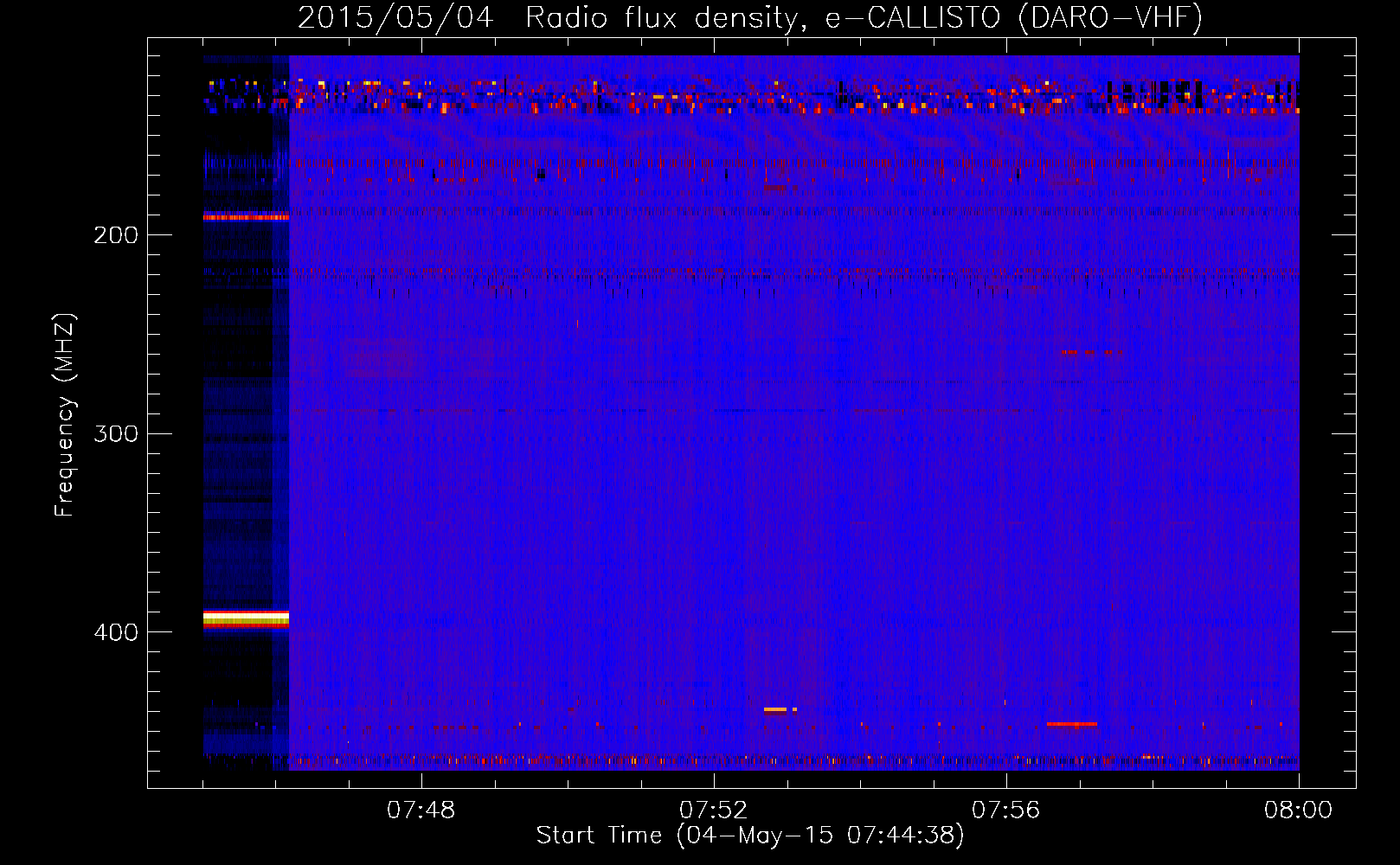This screenshot has width=1400, height=865.
Task: Click the 08:00 time tick label
Action: 1299,811
